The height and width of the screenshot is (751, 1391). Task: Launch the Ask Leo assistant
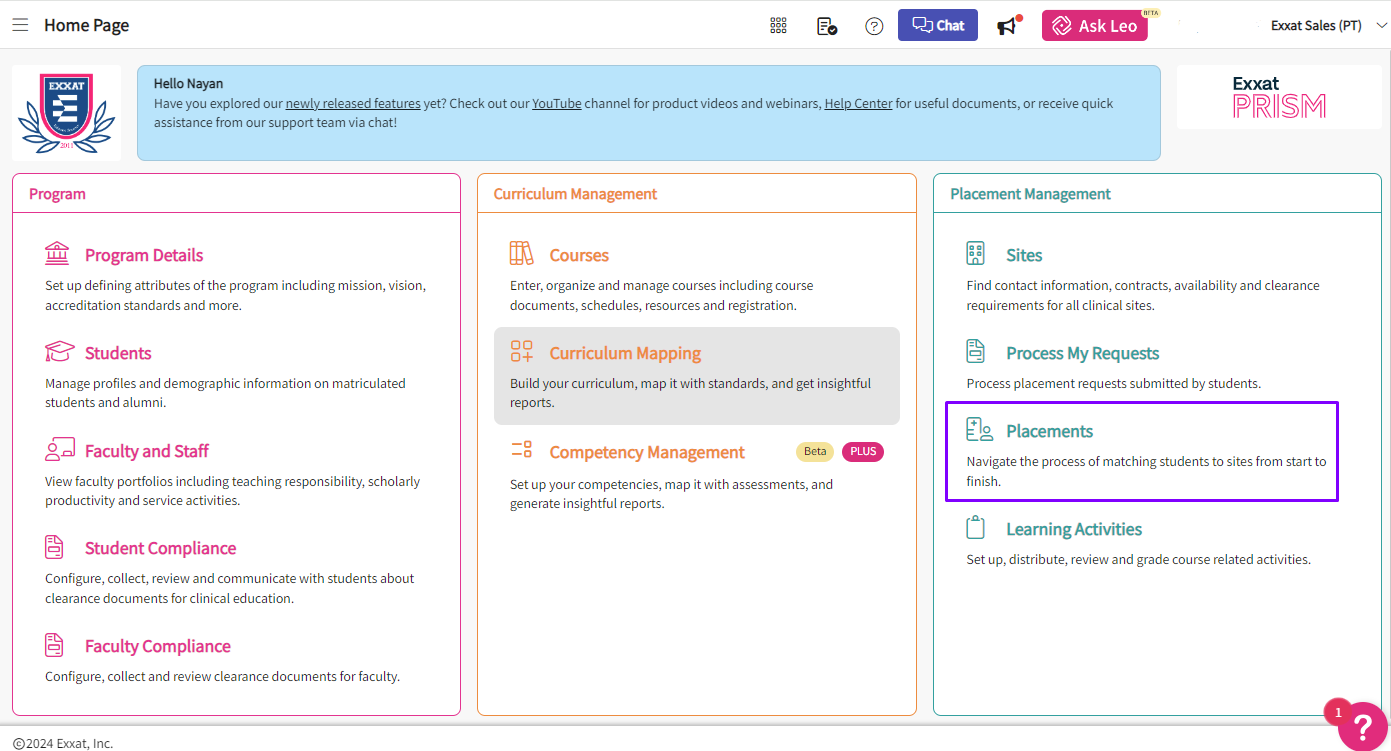tap(1094, 26)
